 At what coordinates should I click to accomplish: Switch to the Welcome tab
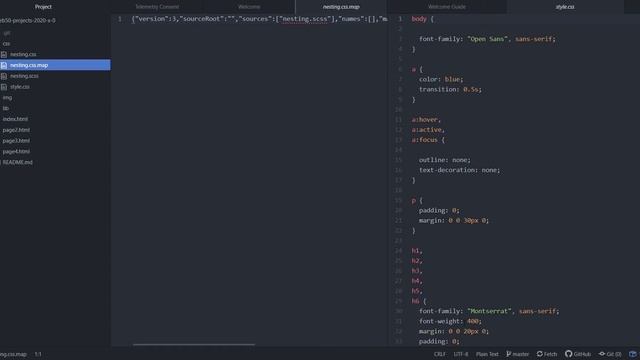[249, 7]
